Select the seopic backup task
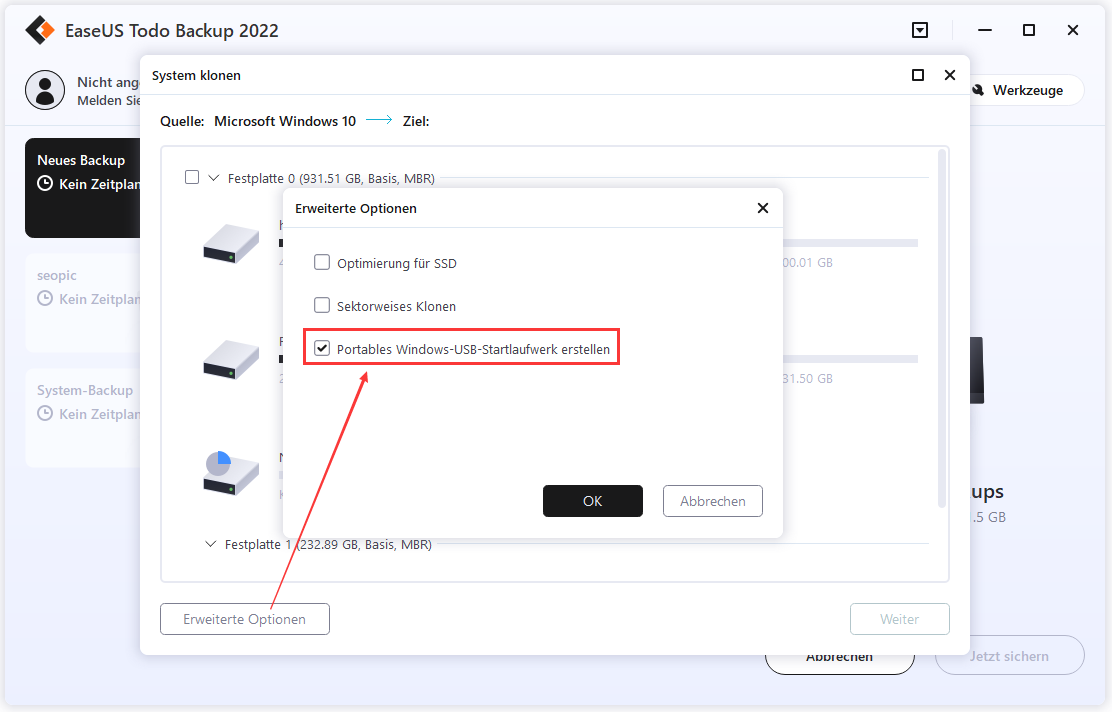1112x712 pixels. [x=82, y=303]
